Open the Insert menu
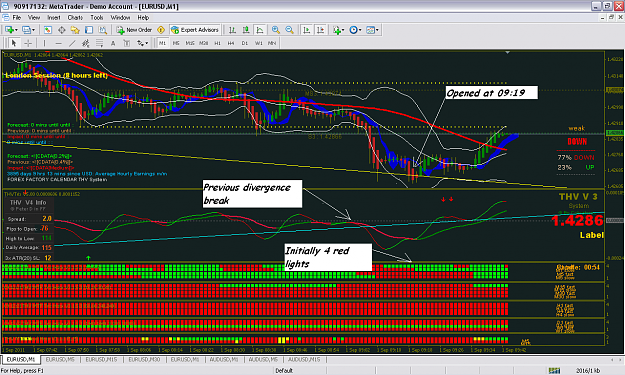This screenshot has height=375, width=625. point(54,18)
